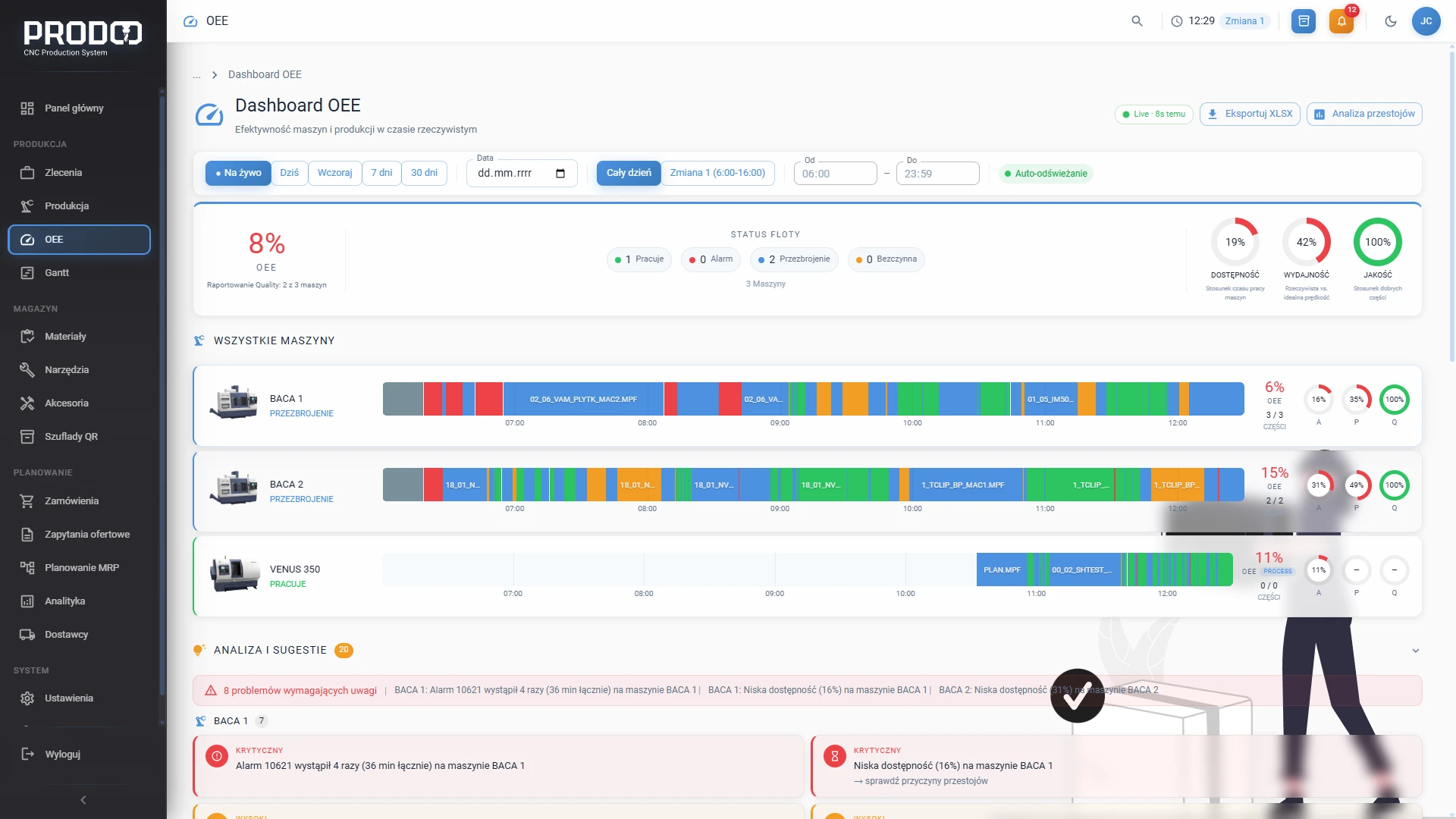This screenshot has width=1456, height=819.
Task: Collapse the sidebar with bottom arrow
Action: click(x=83, y=800)
